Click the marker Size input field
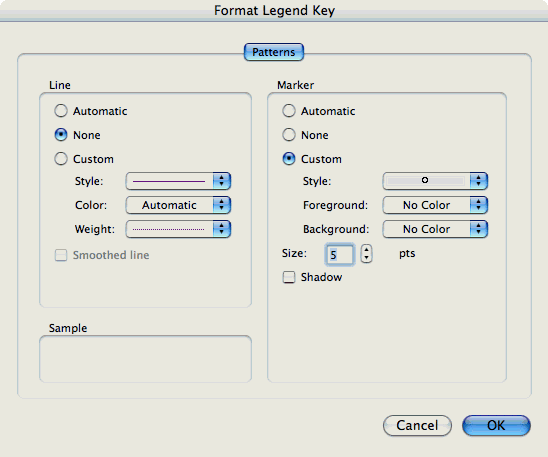The height and width of the screenshot is (457, 548). tap(340, 254)
